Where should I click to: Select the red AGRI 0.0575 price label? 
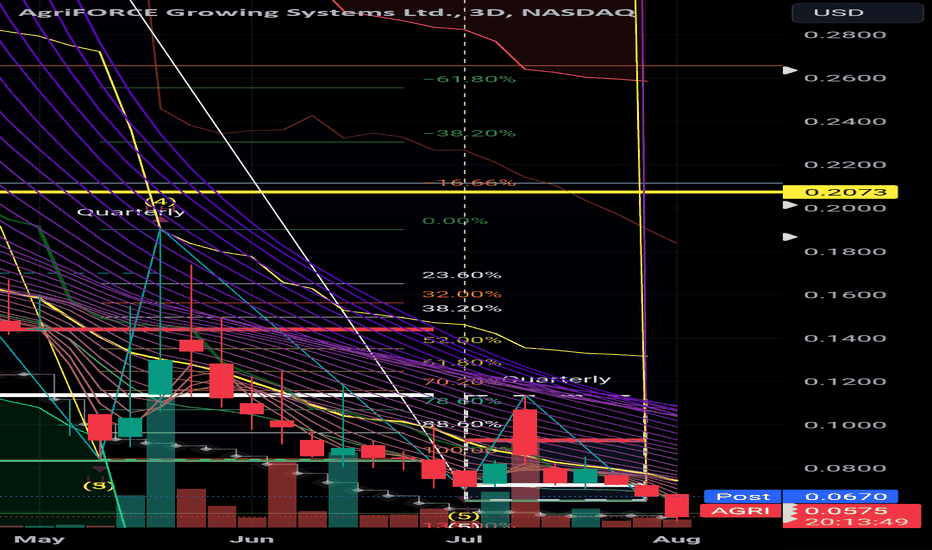point(810,511)
